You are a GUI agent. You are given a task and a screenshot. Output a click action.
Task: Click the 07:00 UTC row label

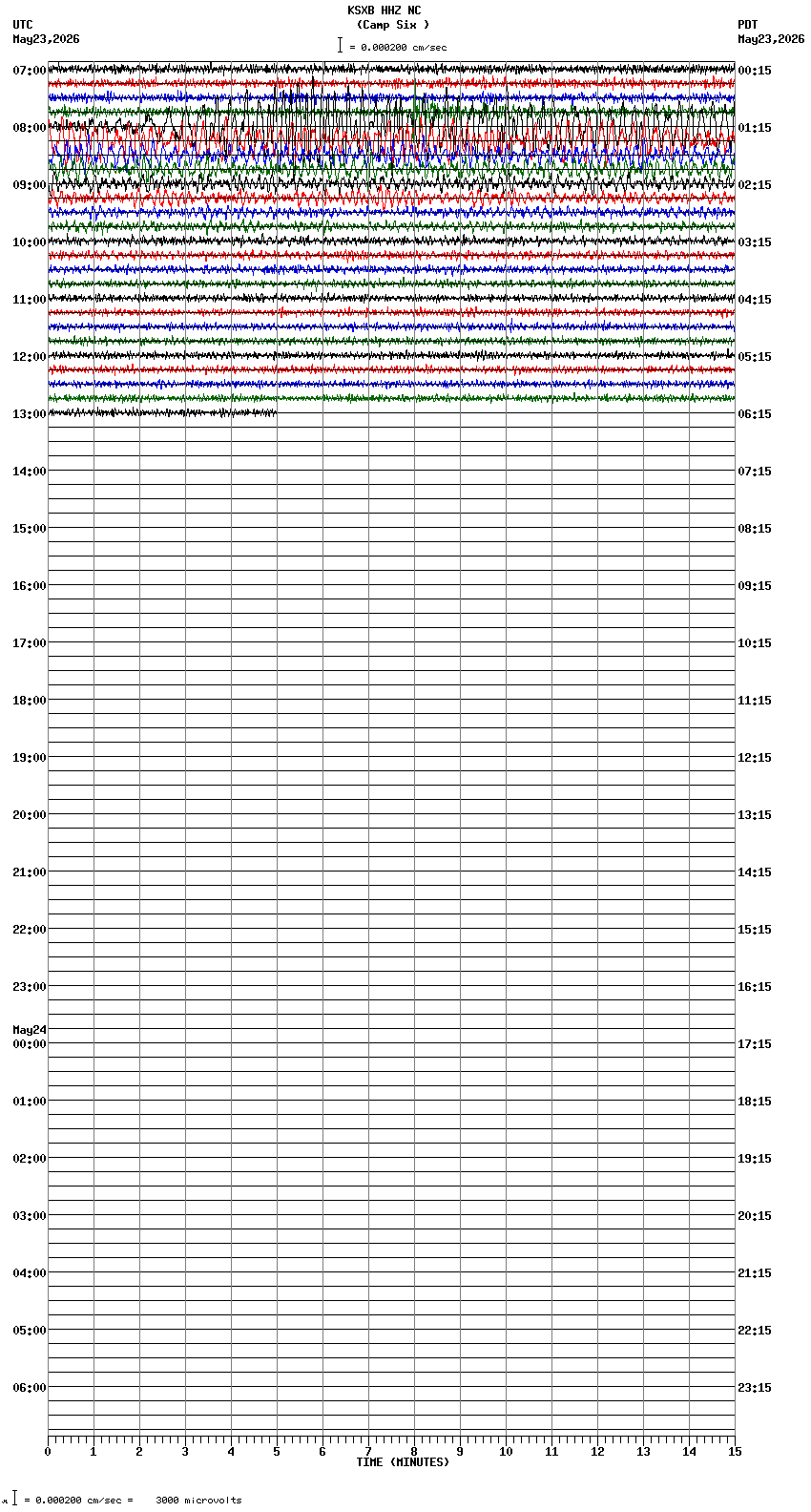point(30,71)
